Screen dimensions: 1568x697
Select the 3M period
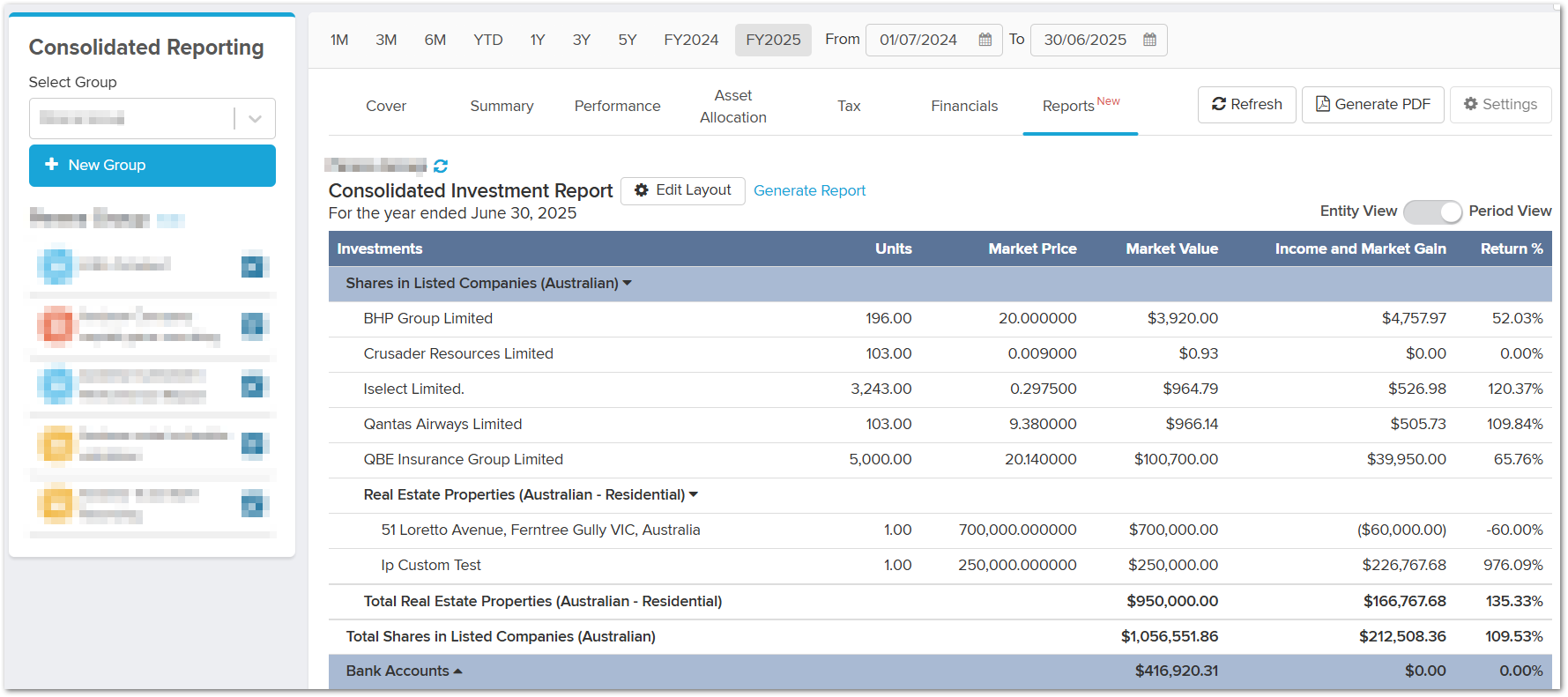[386, 40]
